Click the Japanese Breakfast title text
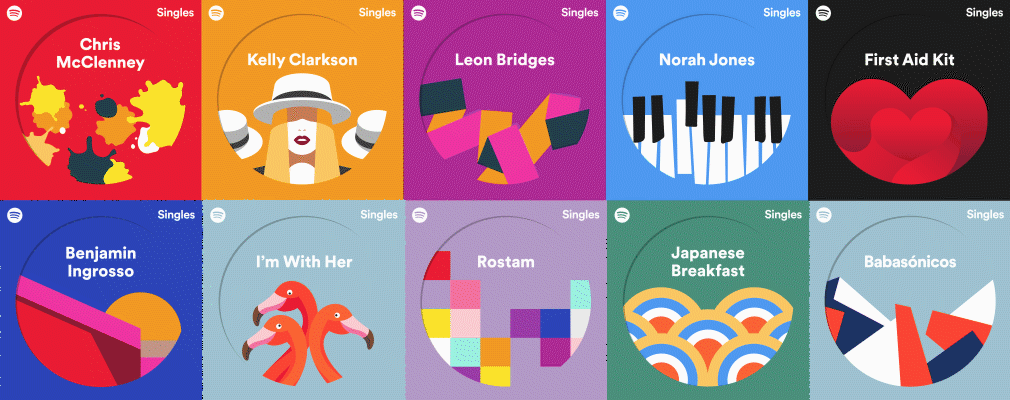1010x400 pixels. [x=707, y=261]
